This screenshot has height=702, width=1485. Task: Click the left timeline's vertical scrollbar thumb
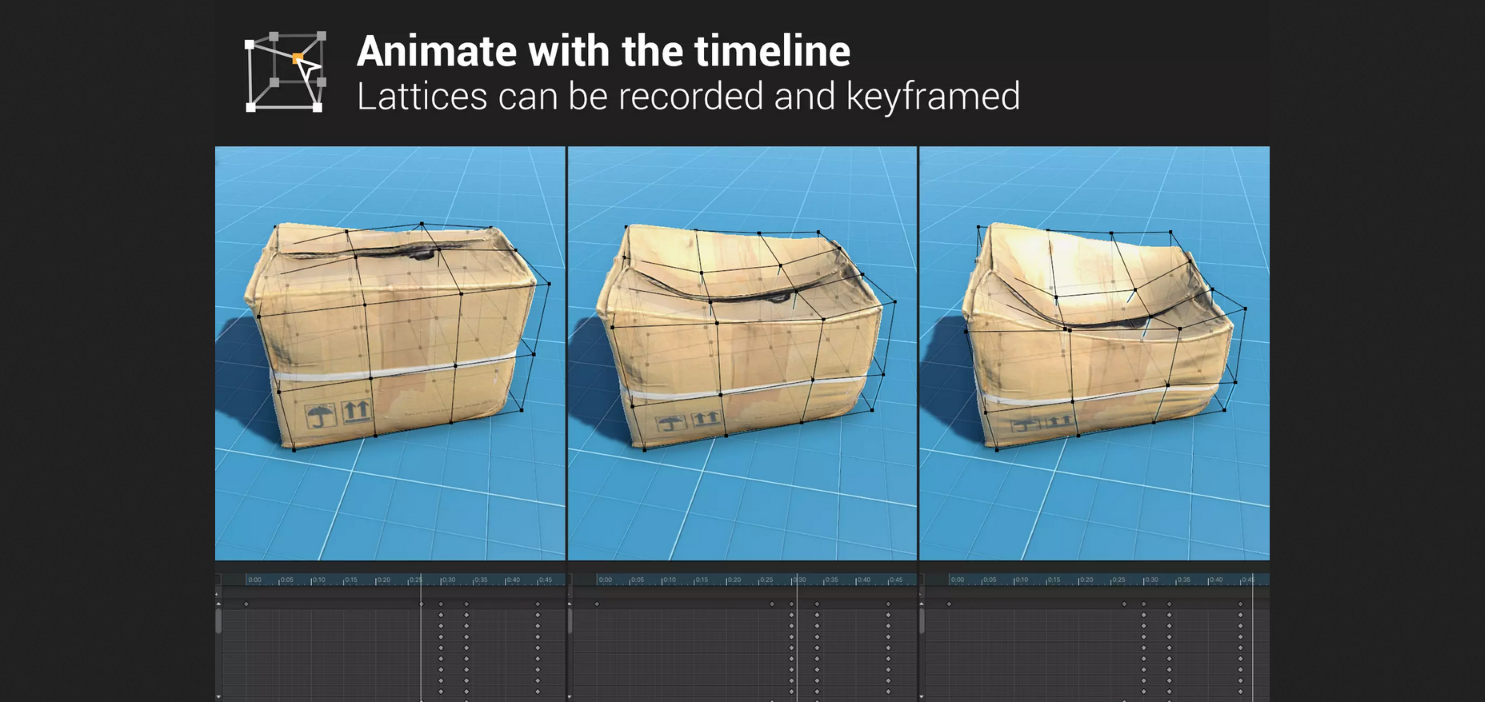point(219,621)
